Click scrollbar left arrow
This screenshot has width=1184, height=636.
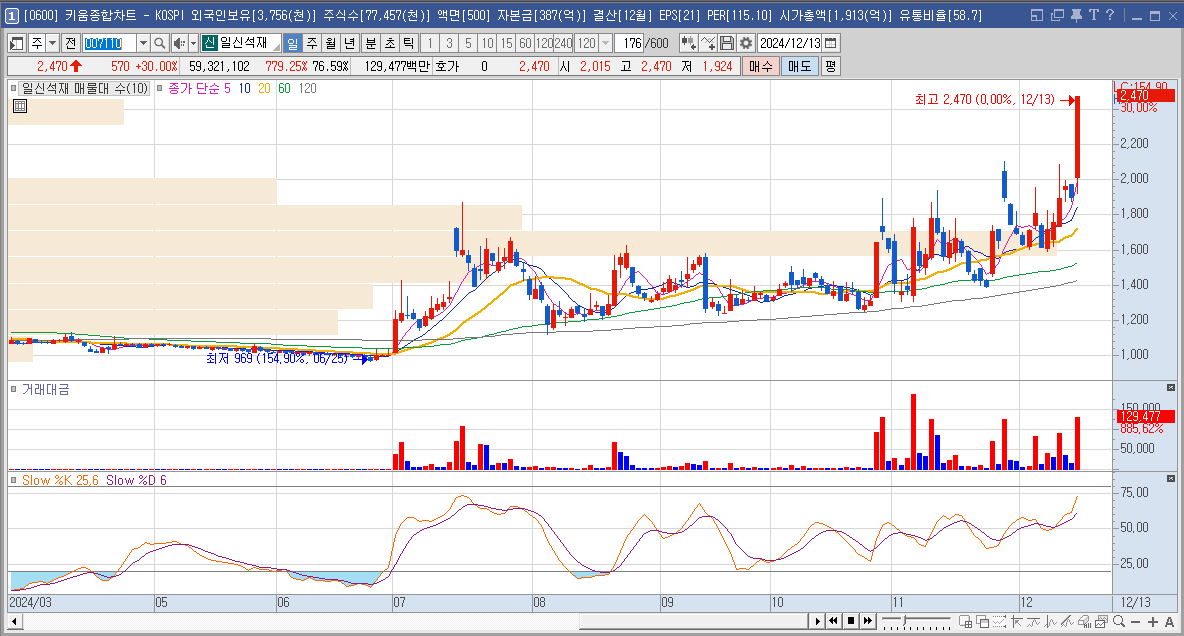pyautogui.click(x=14, y=622)
